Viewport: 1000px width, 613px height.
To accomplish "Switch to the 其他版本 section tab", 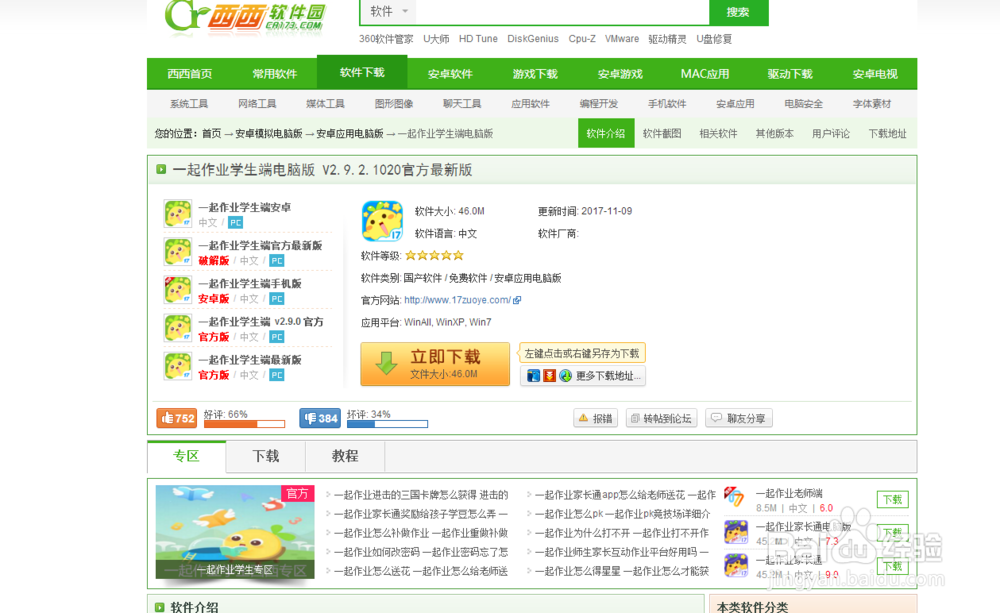I will 774,133.
